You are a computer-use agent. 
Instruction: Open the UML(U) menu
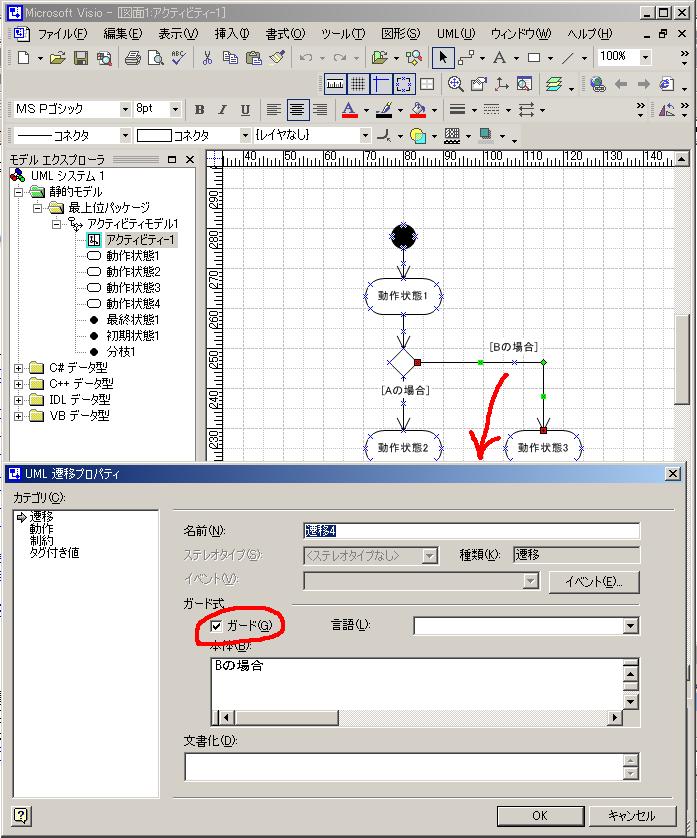coord(456,34)
